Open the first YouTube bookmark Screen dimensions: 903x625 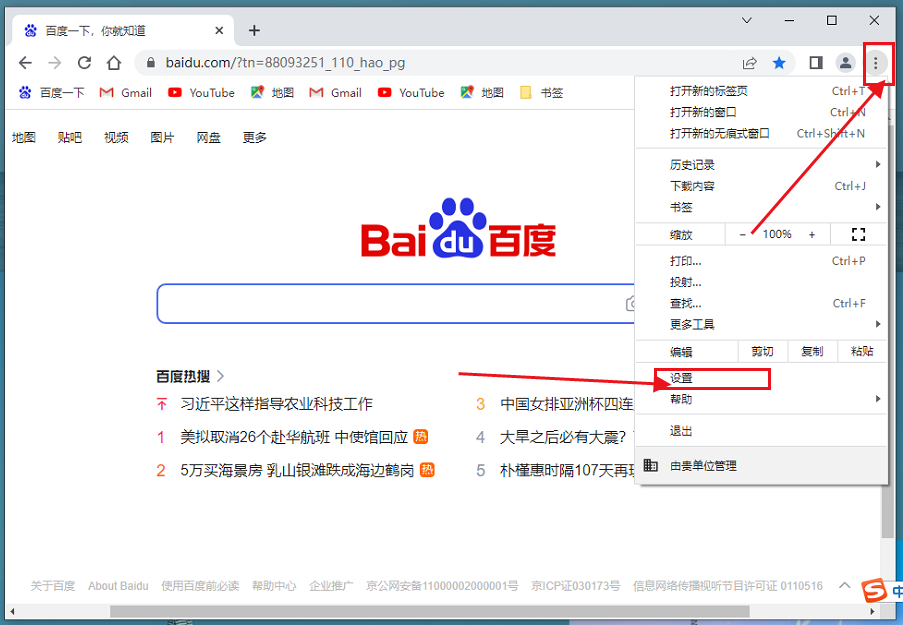coord(201,93)
